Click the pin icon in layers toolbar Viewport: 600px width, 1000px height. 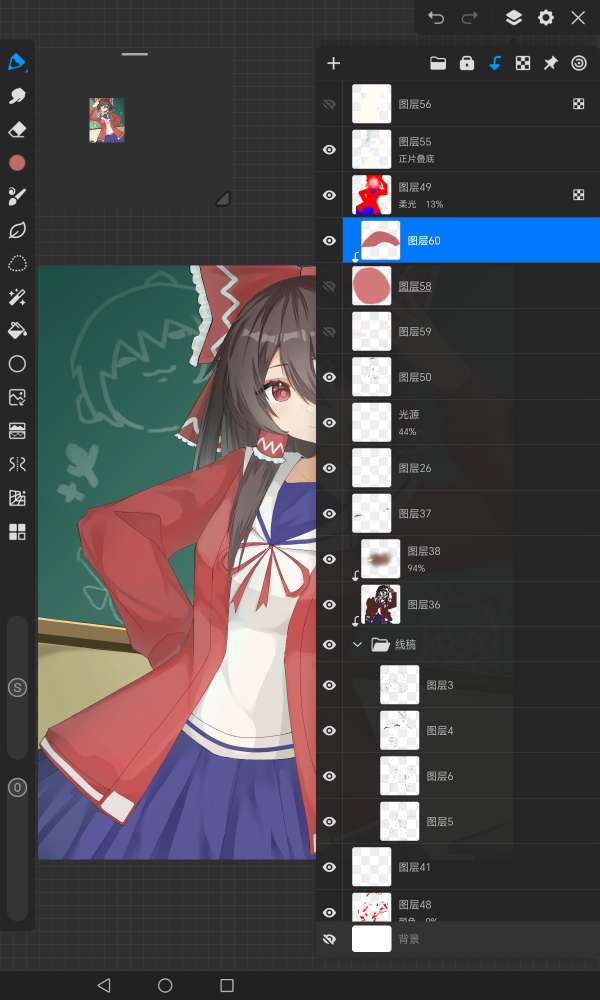[550, 63]
